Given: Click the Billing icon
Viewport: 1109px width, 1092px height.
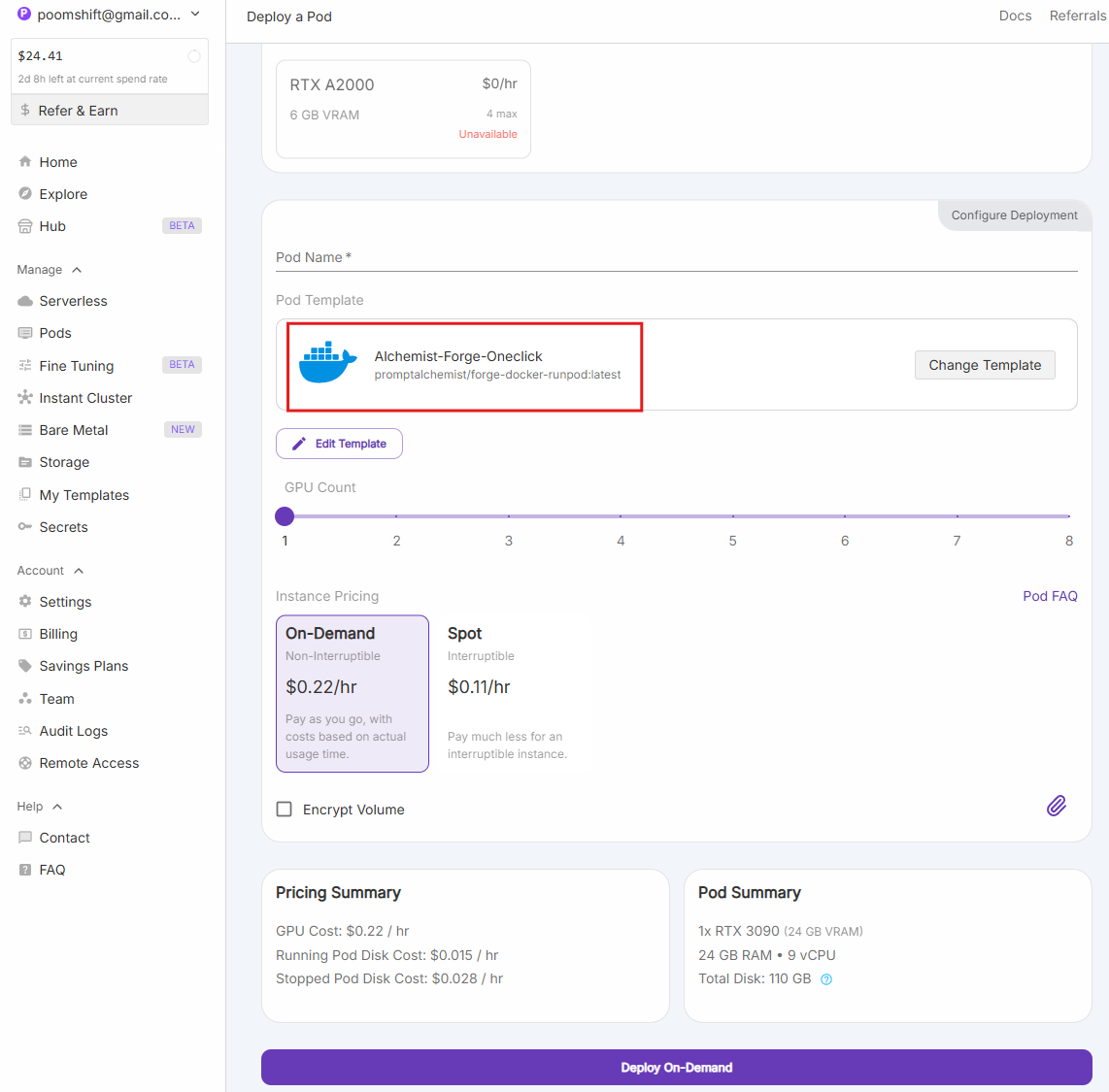Looking at the screenshot, I should click(x=25, y=634).
